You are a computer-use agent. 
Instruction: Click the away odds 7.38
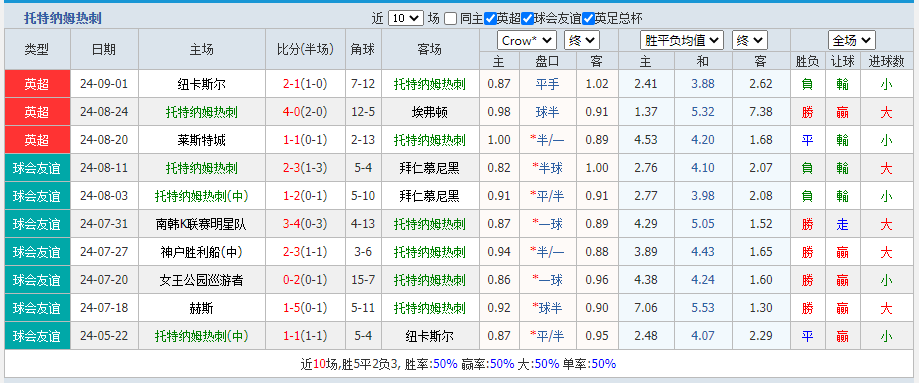point(761,112)
